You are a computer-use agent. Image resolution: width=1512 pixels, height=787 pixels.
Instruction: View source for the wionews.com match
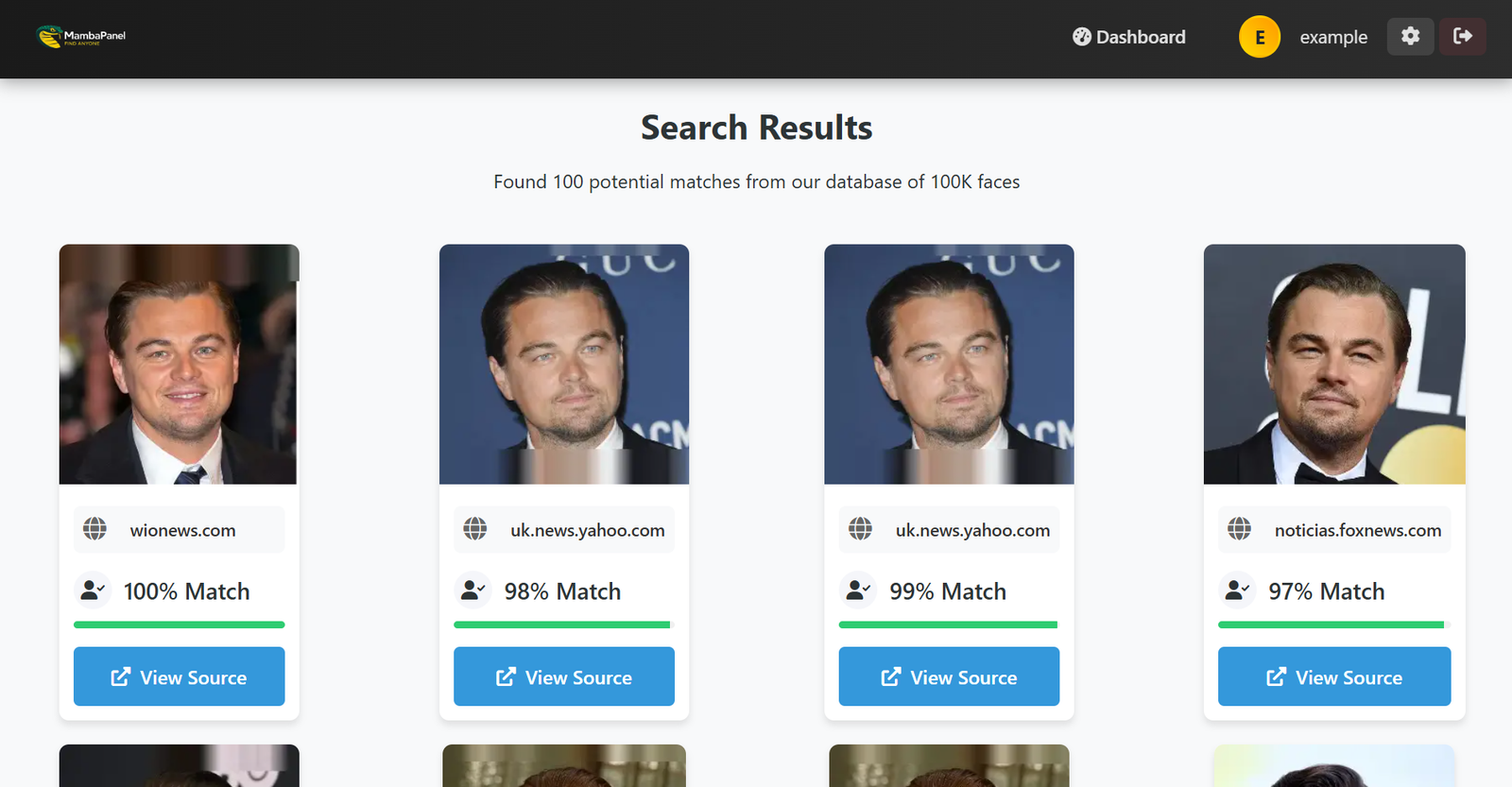click(x=179, y=676)
